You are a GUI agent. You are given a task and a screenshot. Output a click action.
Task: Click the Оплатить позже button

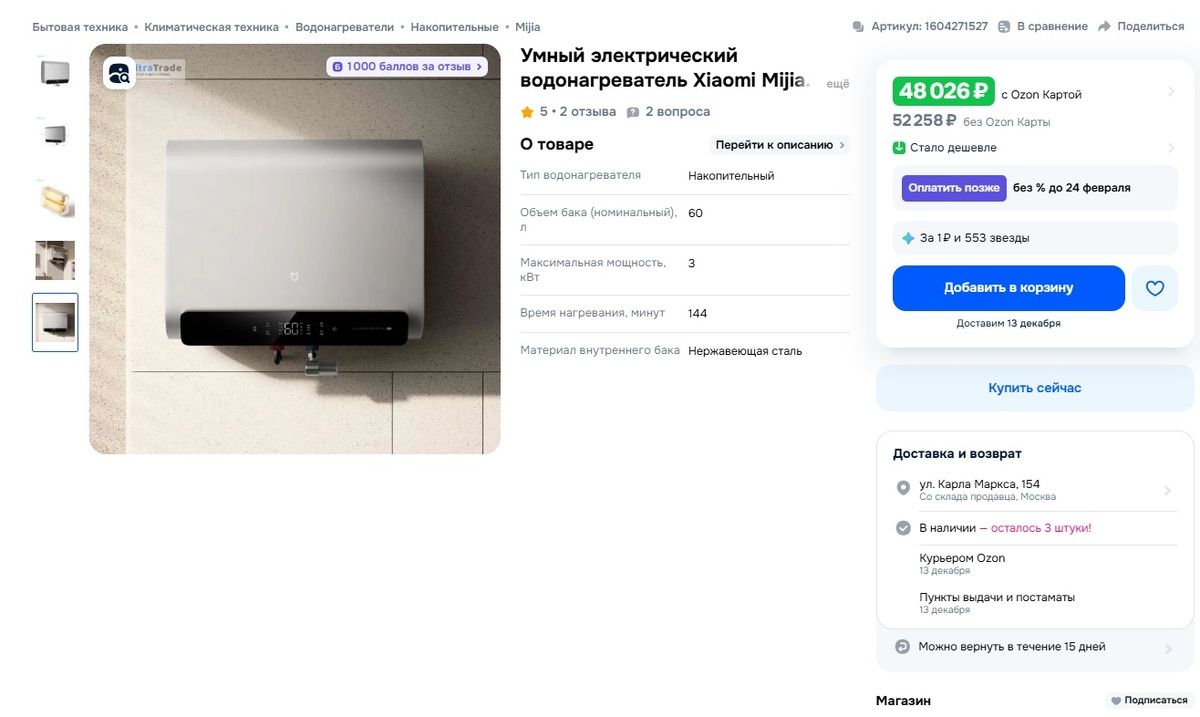[954, 188]
